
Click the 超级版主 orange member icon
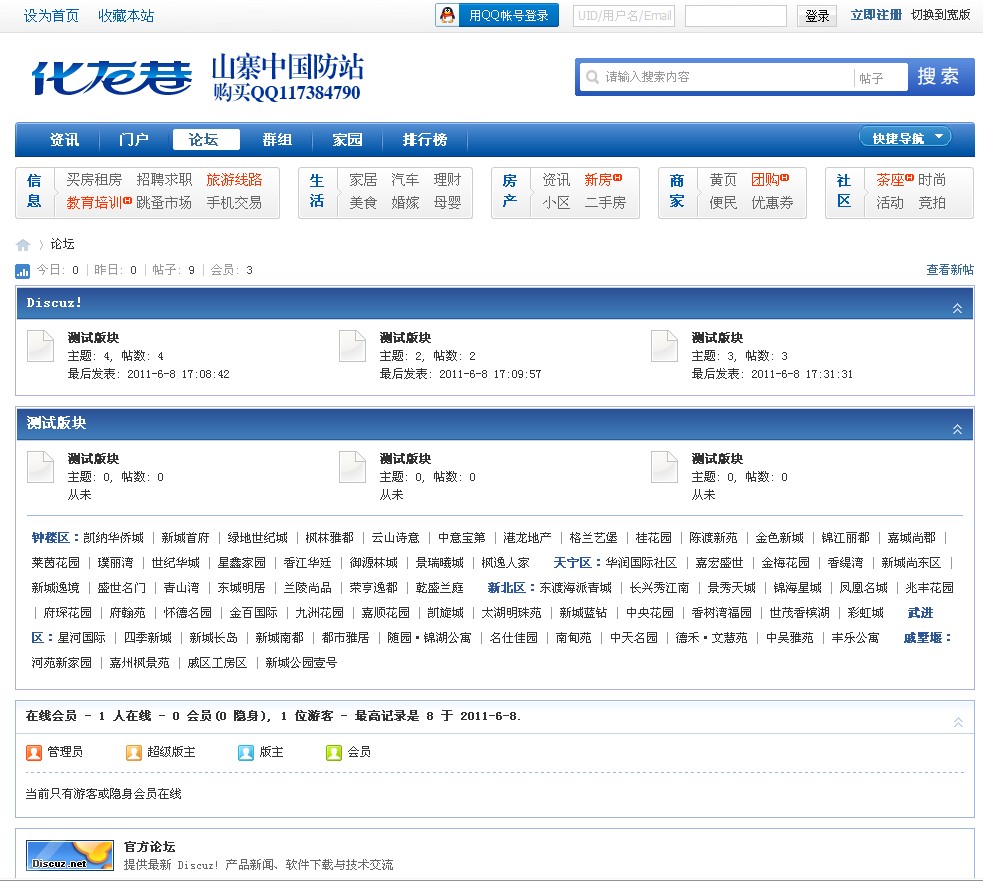tap(134, 752)
